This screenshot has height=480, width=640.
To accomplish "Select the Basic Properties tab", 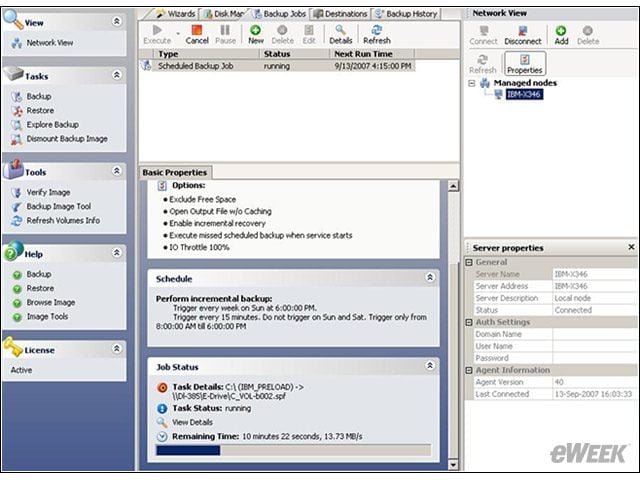I will point(175,173).
